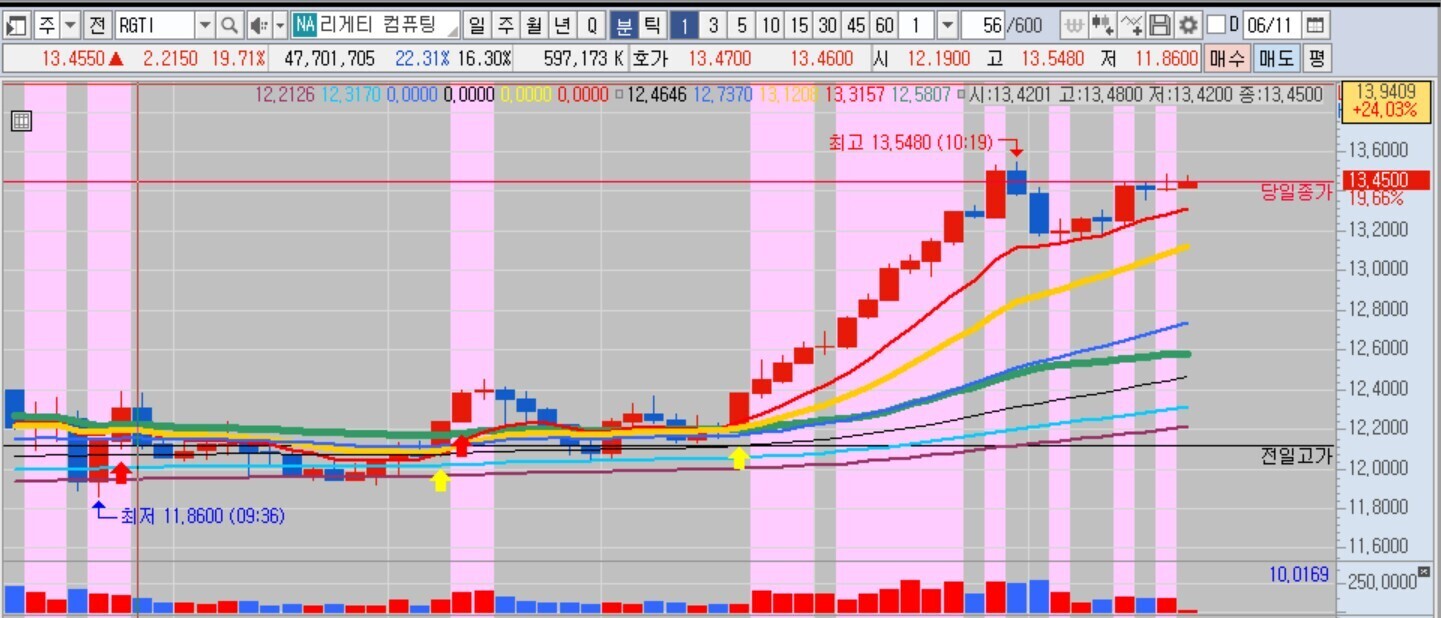The image size is (1441, 618).
Task: Select the 10-minute interval button
Action: click(770, 24)
